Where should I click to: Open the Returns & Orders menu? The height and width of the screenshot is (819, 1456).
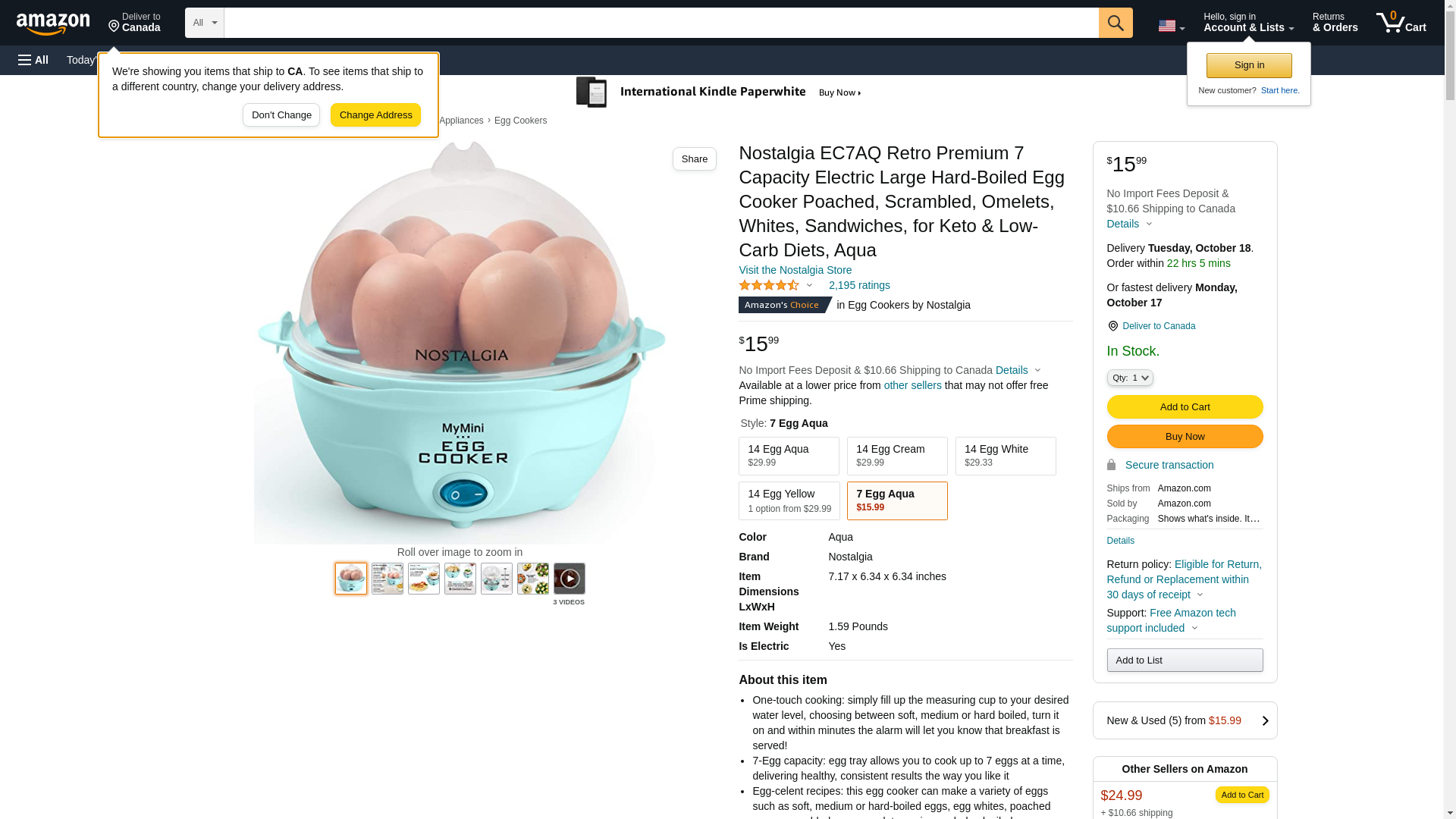point(1335,23)
